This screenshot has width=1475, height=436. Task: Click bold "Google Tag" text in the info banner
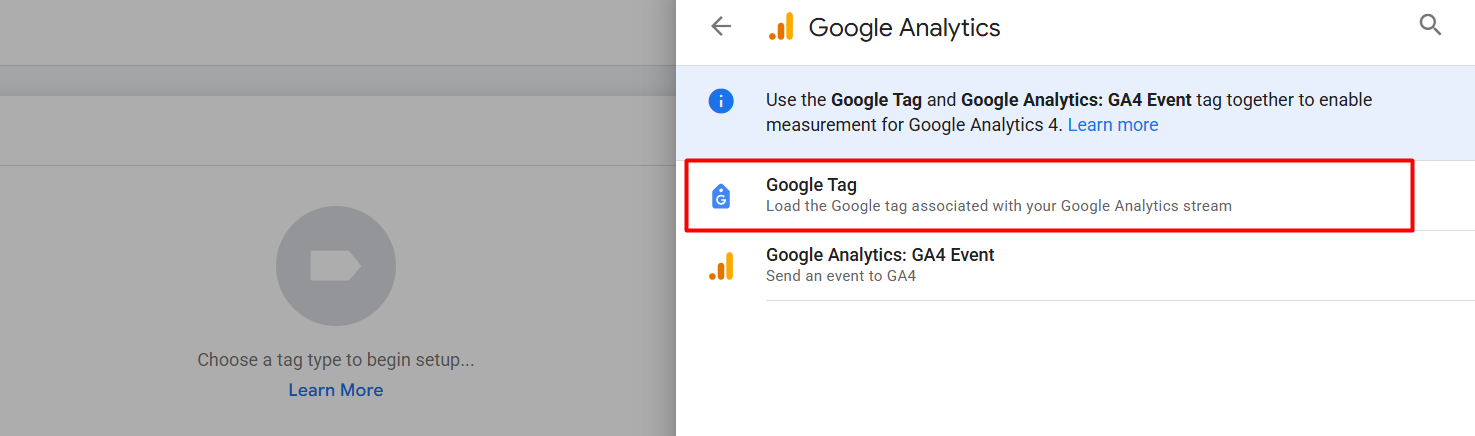point(876,100)
